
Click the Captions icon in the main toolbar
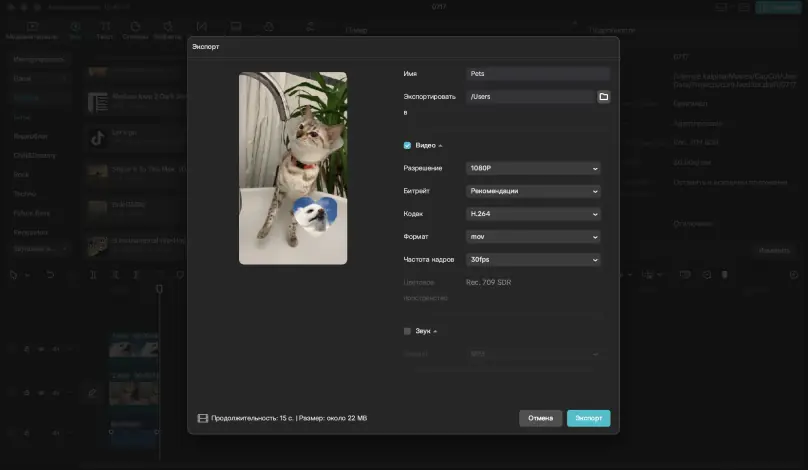(235, 27)
